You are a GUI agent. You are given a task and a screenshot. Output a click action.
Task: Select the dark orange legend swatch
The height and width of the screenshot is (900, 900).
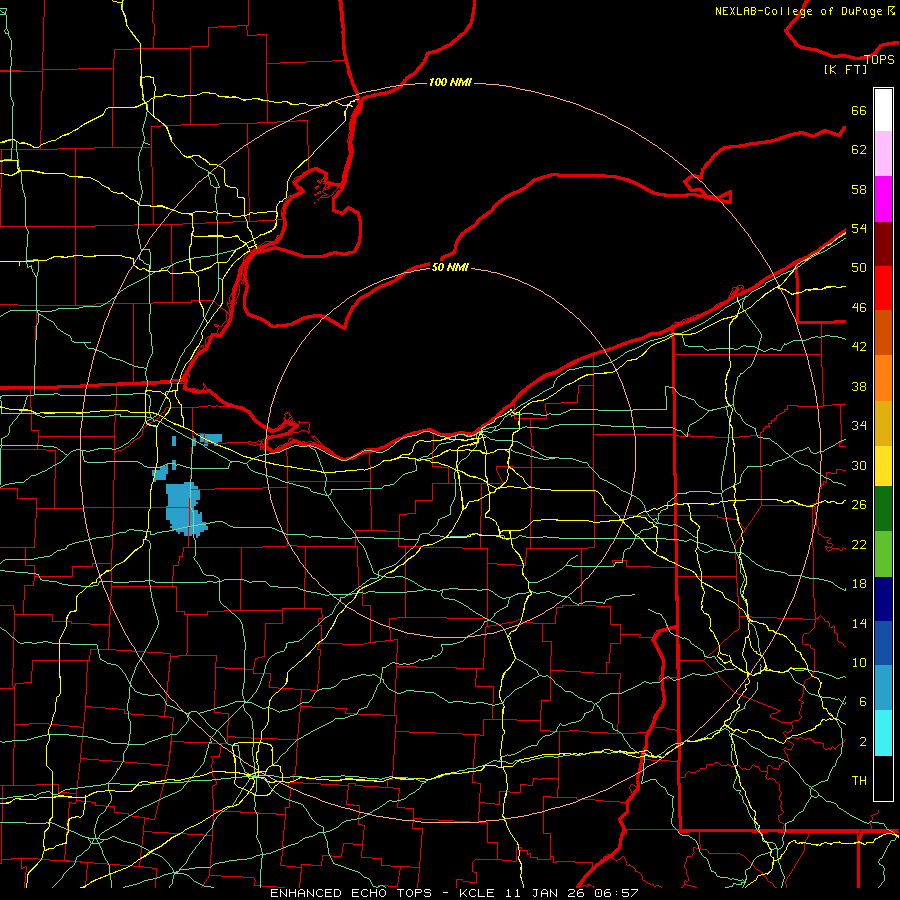click(883, 332)
